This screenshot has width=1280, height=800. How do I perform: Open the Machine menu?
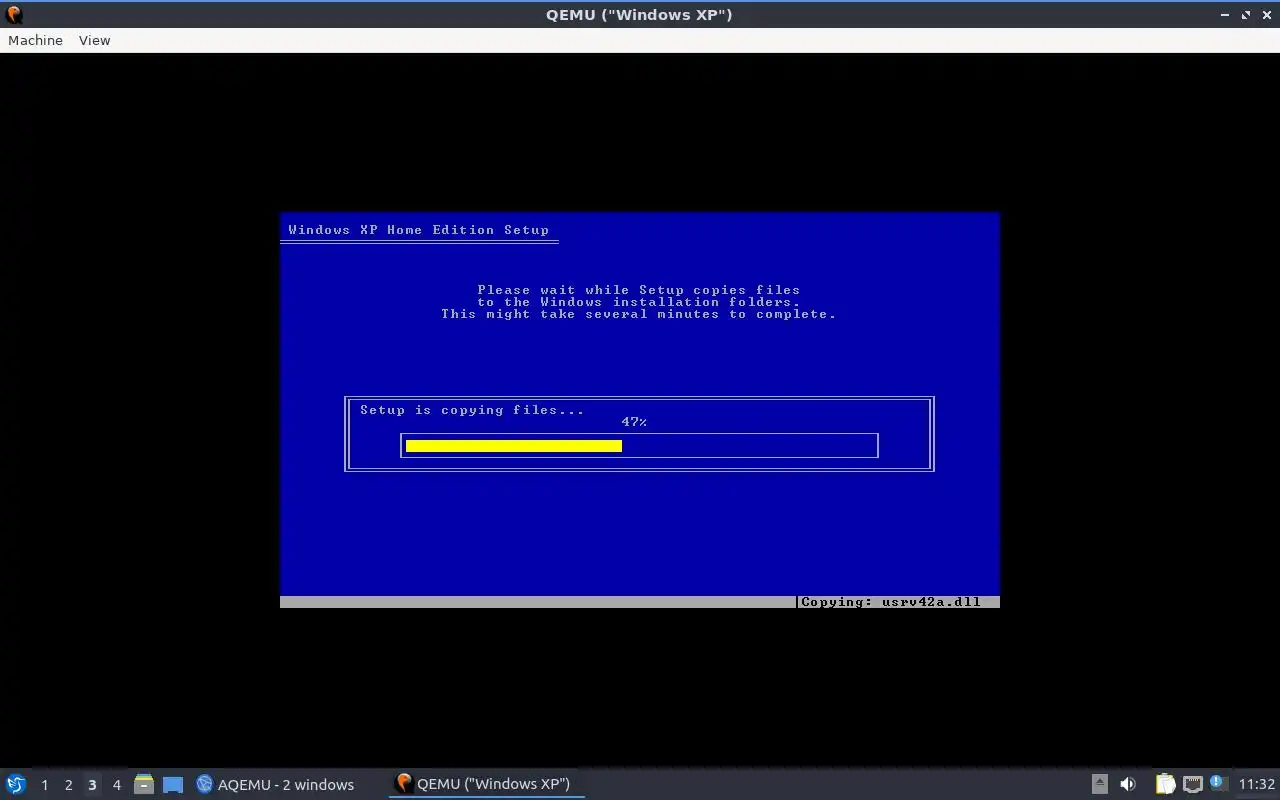tap(35, 40)
